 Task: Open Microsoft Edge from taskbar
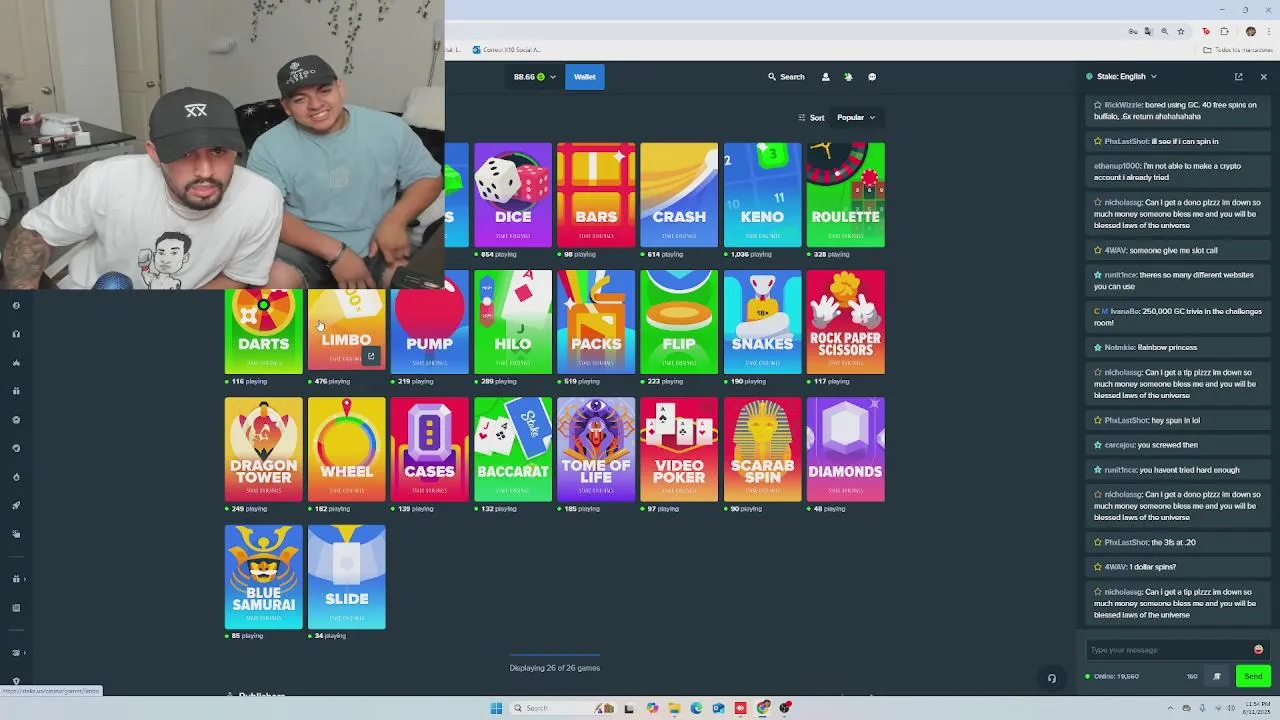(x=696, y=708)
